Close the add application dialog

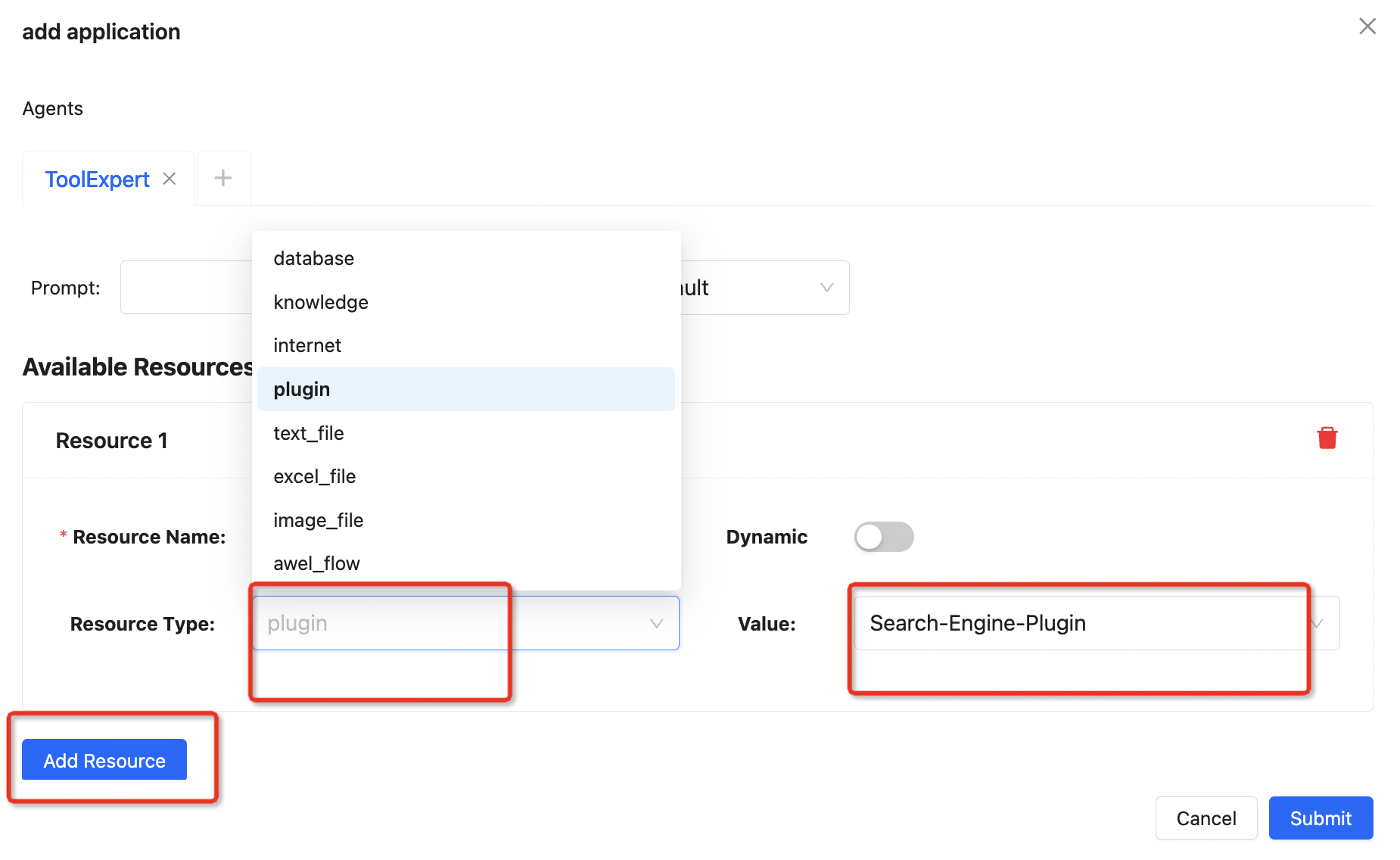coord(1367,26)
